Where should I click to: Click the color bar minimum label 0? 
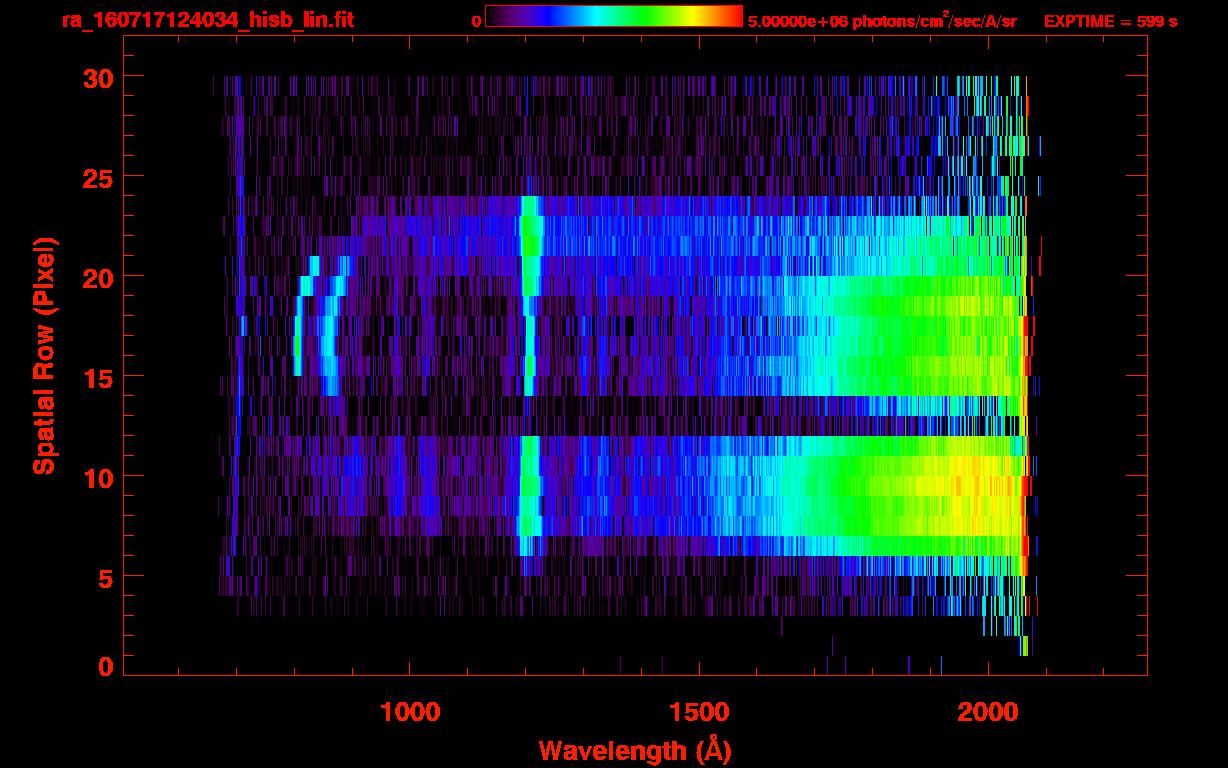pos(476,21)
